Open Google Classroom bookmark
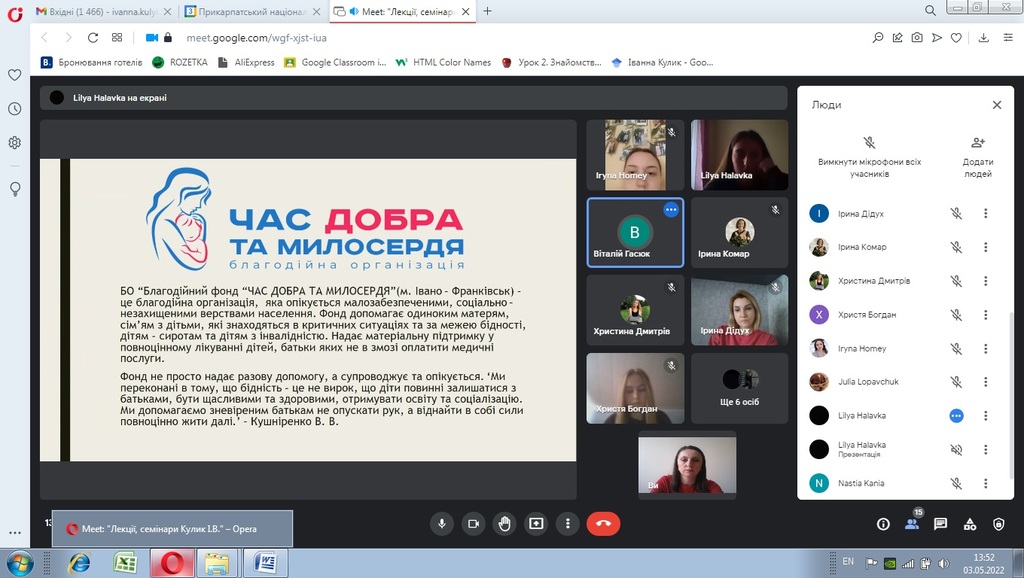This screenshot has height=578, width=1024. (x=336, y=62)
